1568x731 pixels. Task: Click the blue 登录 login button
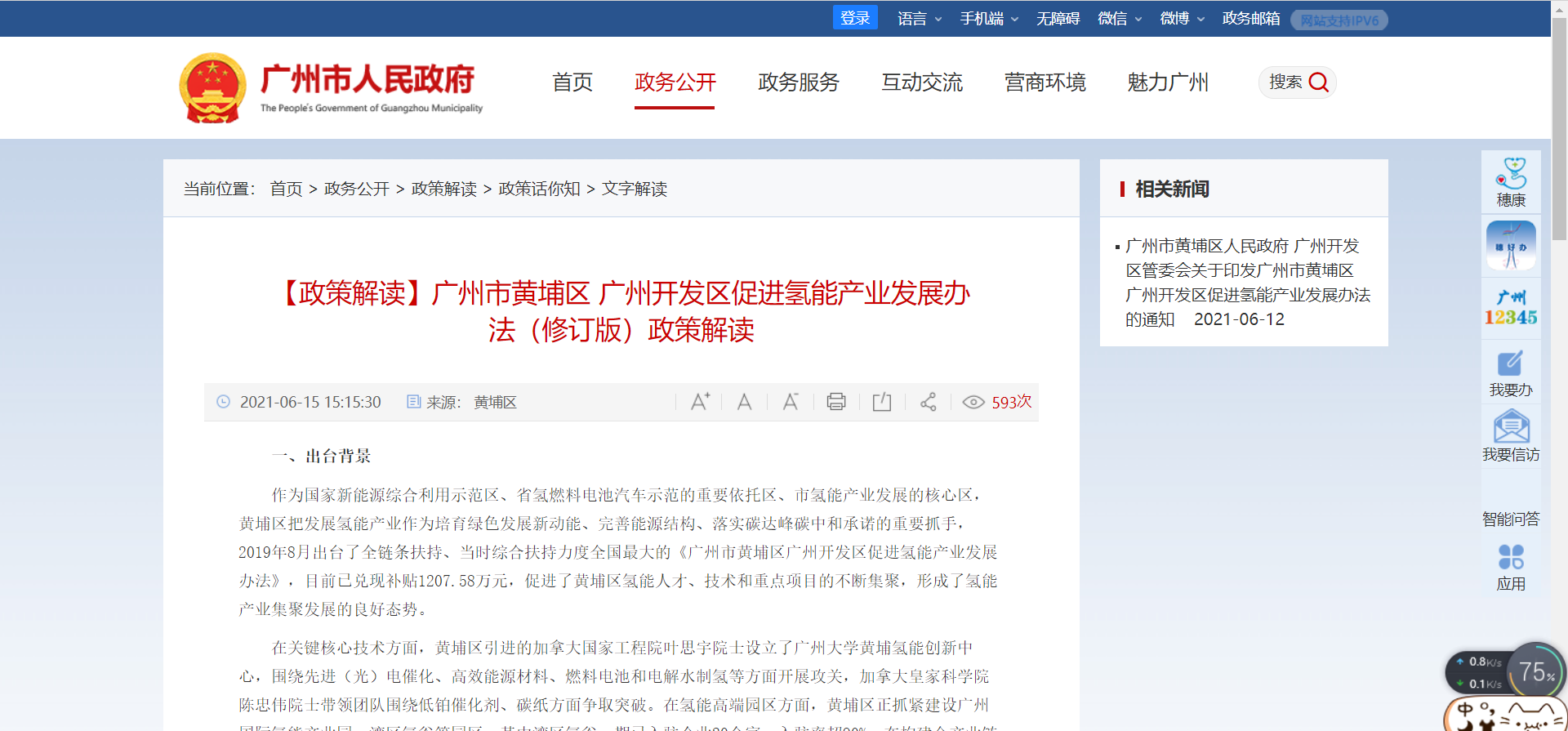point(854,18)
